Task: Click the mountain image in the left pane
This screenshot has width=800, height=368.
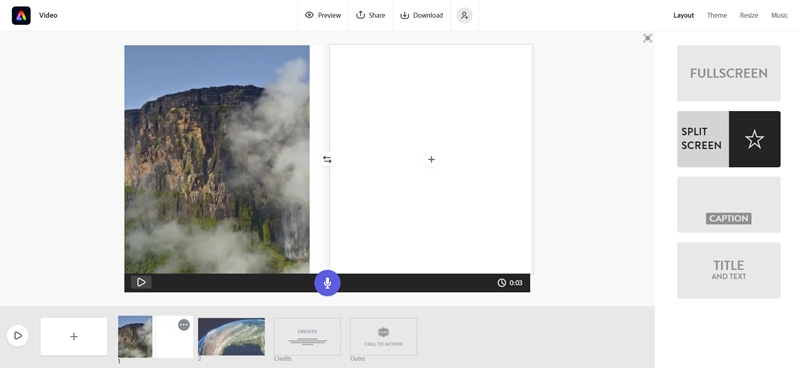Action: tap(217, 159)
